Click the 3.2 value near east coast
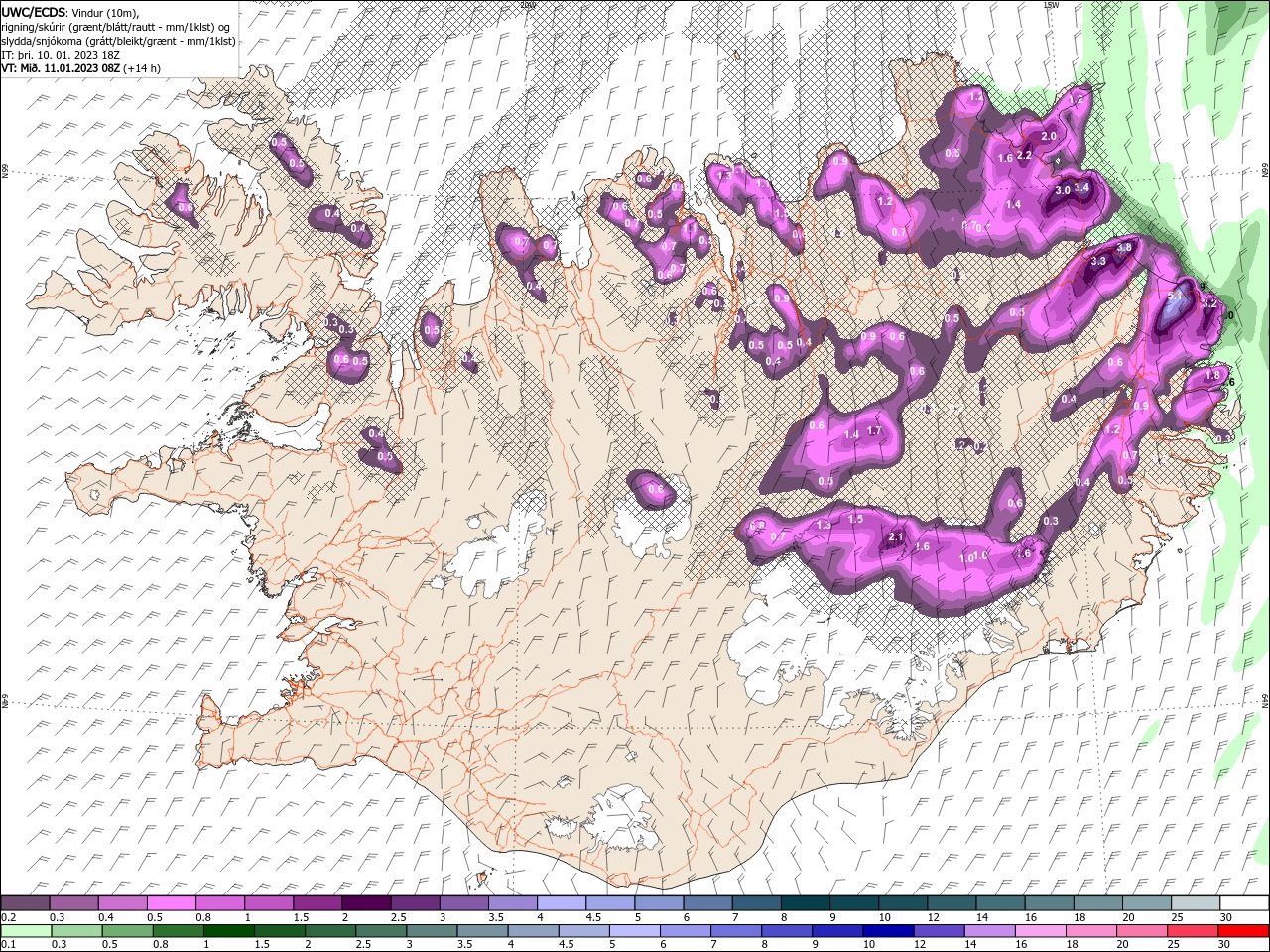The height and width of the screenshot is (952, 1270). (1209, 304)
